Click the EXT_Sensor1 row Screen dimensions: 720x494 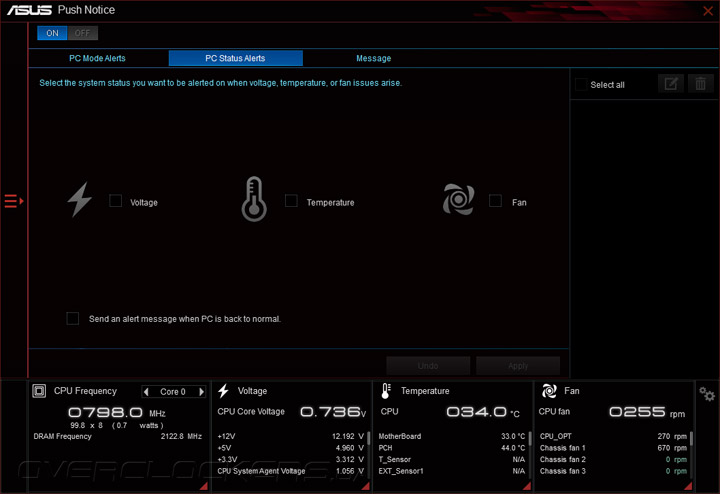pyautogui.click(x=452, y=471)
